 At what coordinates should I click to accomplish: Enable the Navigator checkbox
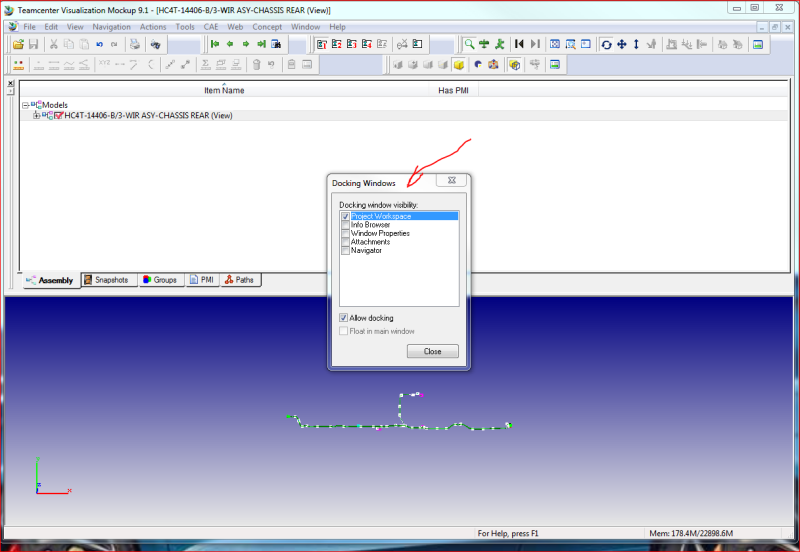click(x=345, y=250)
